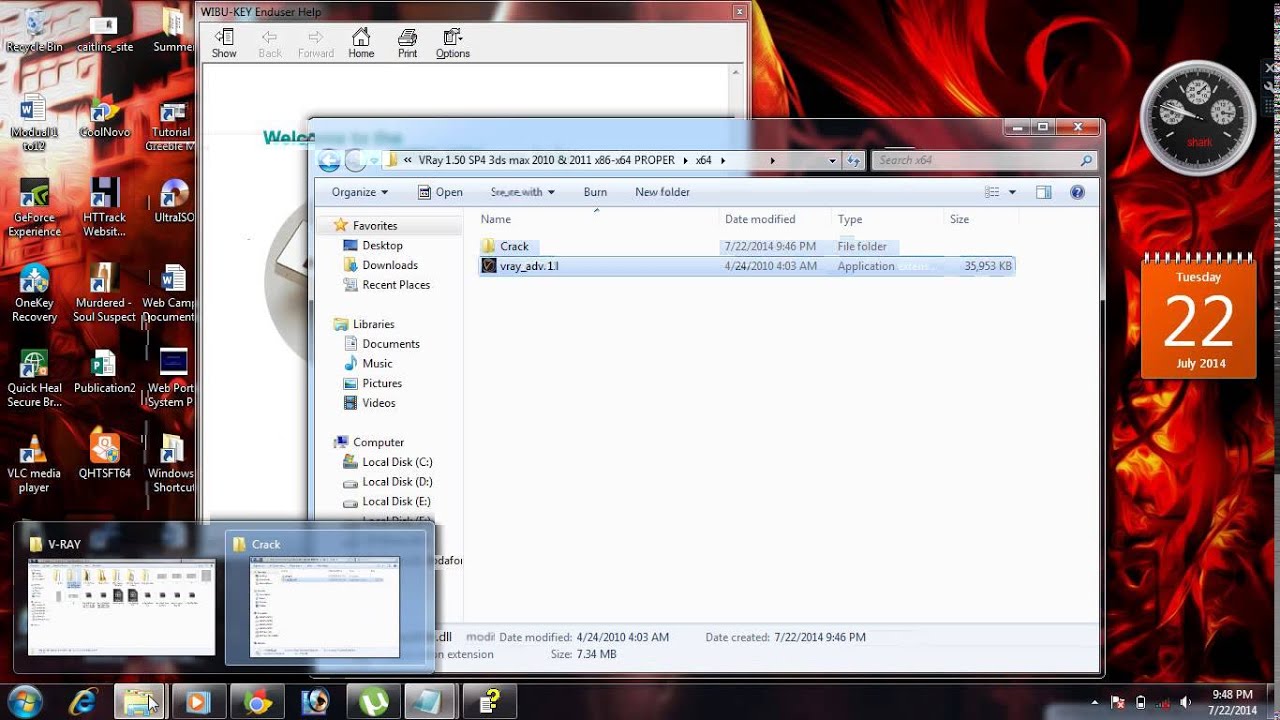
Task: Open Windows Media Player taskbar icon
Action: (x=198, y=702)
